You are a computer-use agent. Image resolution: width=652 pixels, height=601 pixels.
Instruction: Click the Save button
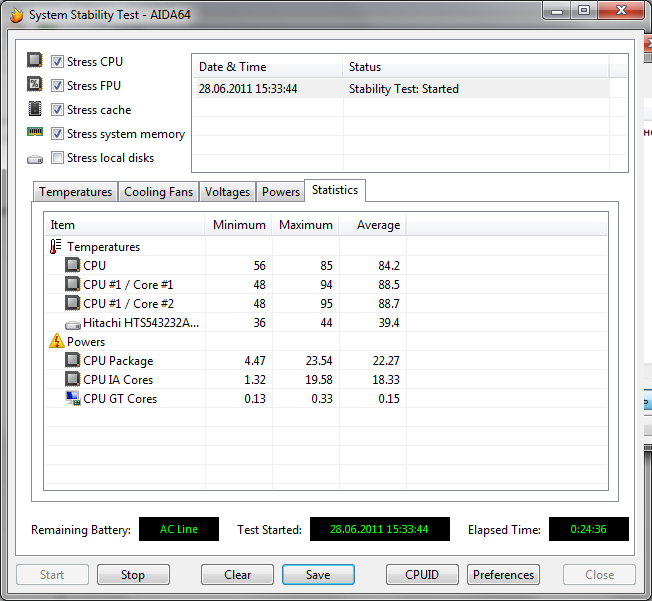point(318,574)
